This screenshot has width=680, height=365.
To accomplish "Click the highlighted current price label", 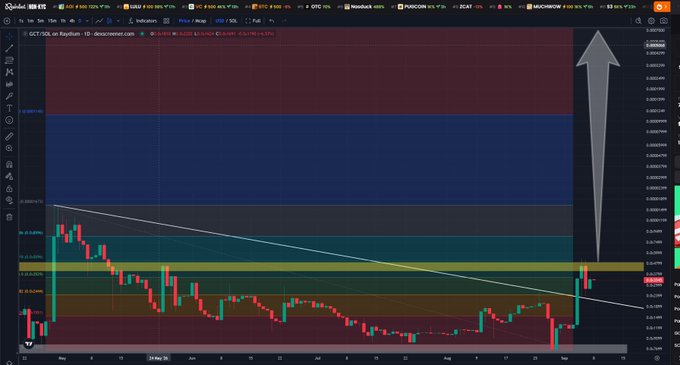I will [x=654, y=280].
